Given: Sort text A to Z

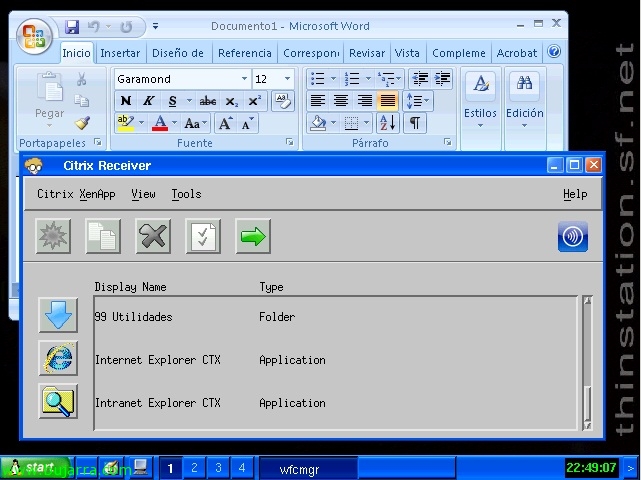Looking at the screenshot, I should (387, 123).
